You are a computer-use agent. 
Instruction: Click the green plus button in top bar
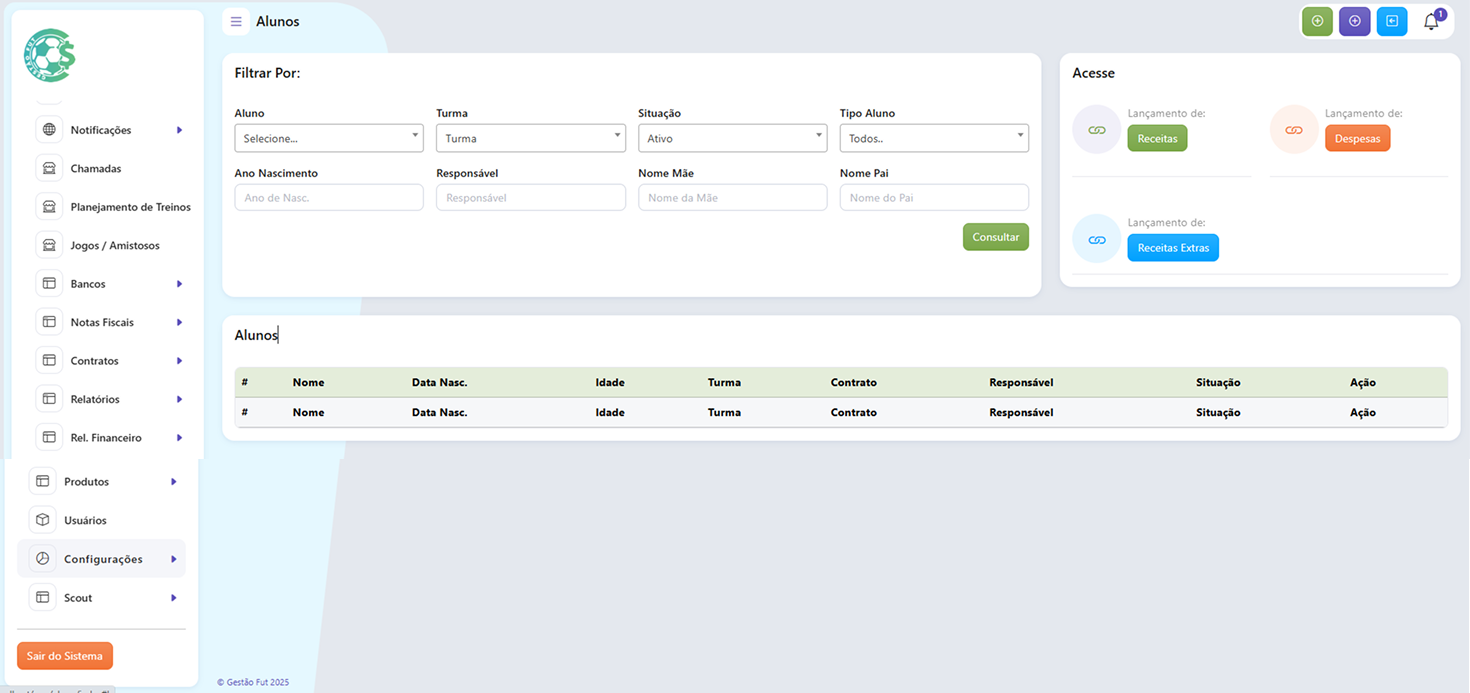tap(1317, 21)
